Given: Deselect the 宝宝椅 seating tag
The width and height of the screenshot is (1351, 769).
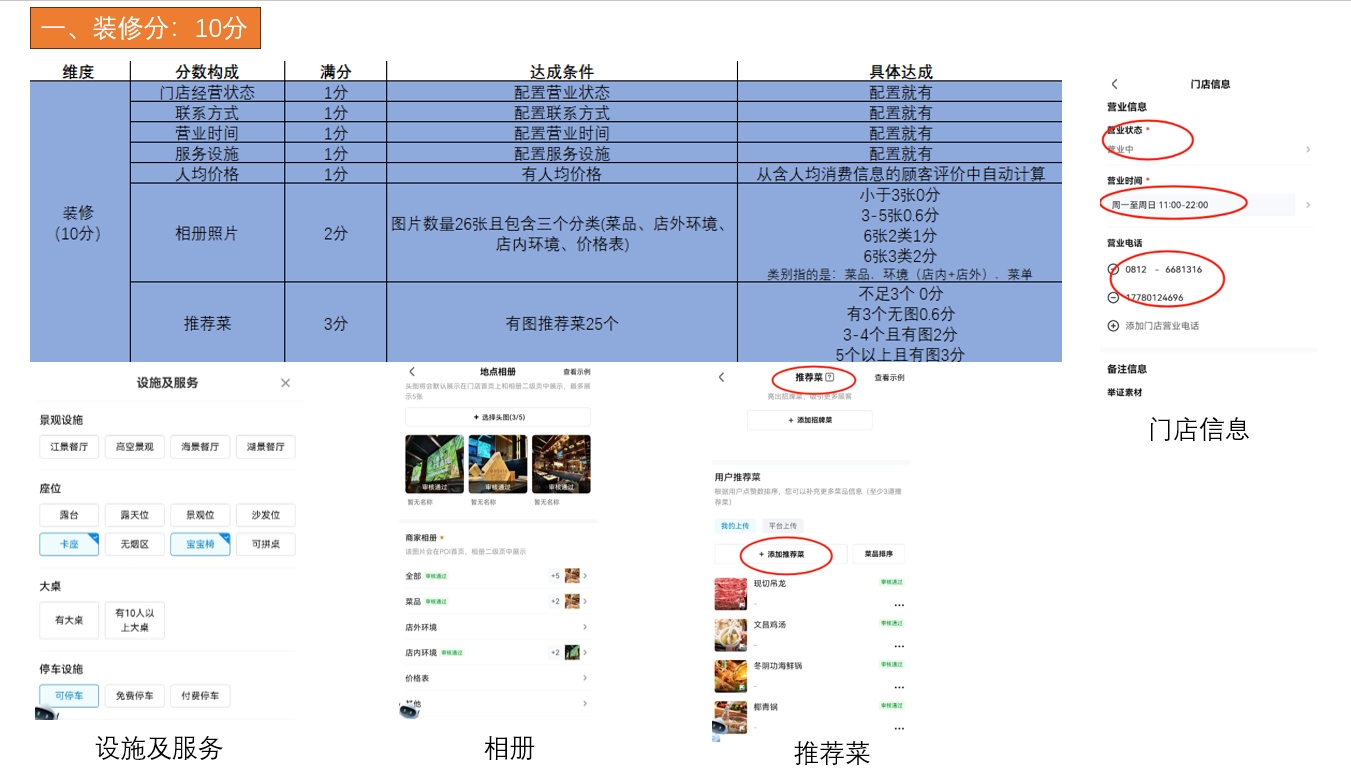Looking at the screenshot, I should pos(200,544).
